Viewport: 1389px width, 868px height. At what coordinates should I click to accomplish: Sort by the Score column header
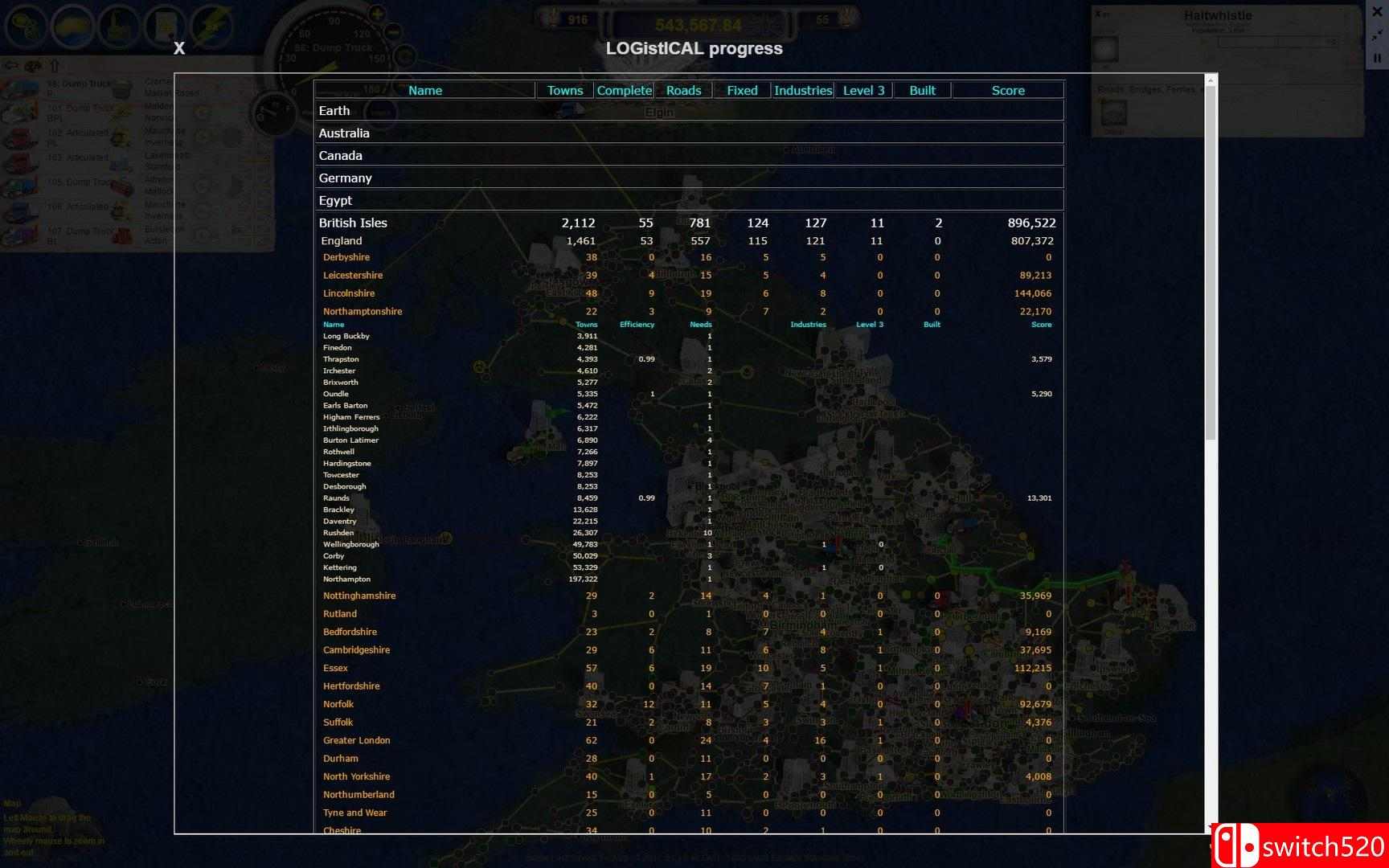tap(1007, 91)
